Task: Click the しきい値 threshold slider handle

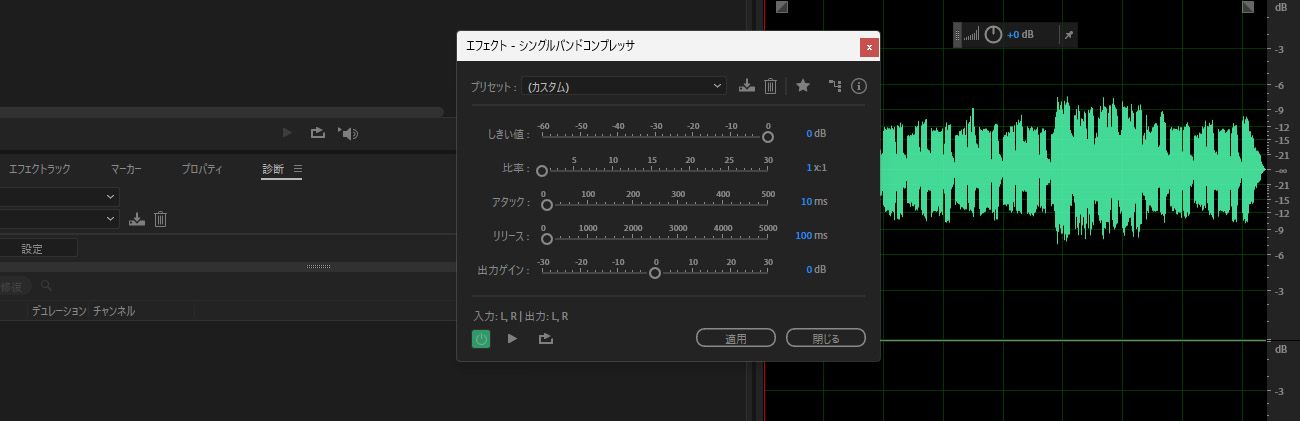Action: click(768, 137)
